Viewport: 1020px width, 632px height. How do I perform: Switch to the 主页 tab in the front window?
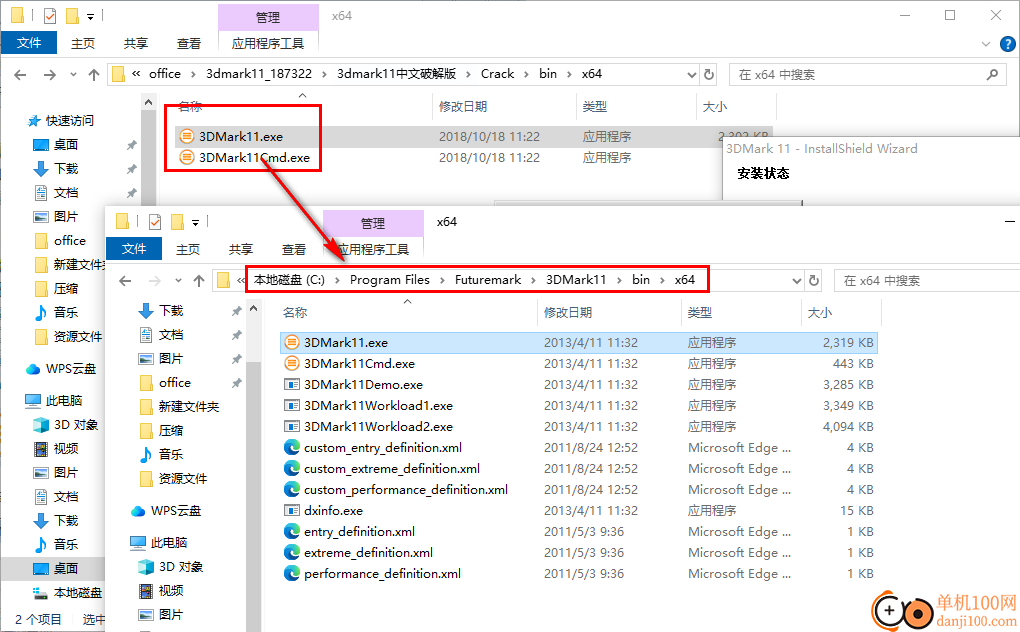pos(188,249)
